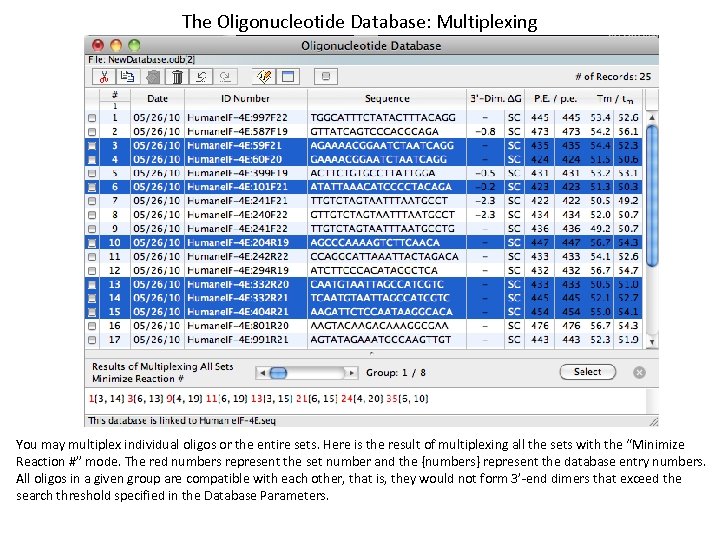Screen dimensions: 720x540
Task: Click sequence AAGATTCTCCAATAAGGCACA
Action: (382, 312)
